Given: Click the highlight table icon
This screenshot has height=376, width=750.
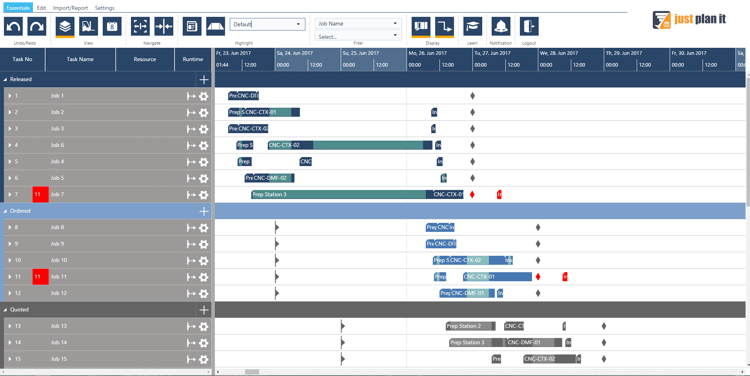Looking at the screenshot, I should tap(192, 26).
